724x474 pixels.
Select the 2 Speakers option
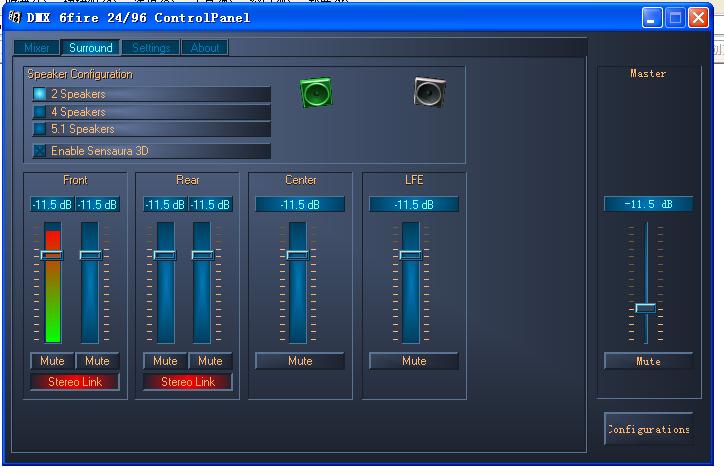coord(151,94)
